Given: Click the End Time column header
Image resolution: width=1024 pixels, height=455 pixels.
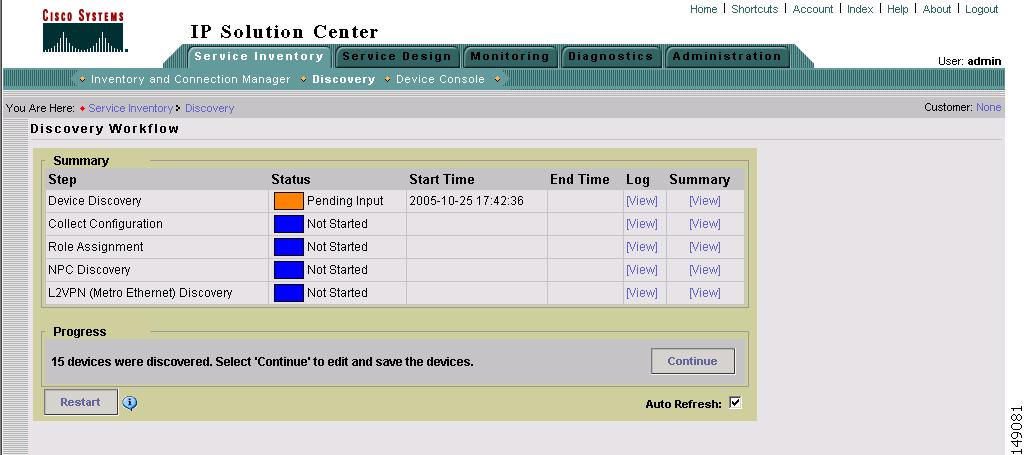Looking at the screenshot, I should (x=579, y=180).
